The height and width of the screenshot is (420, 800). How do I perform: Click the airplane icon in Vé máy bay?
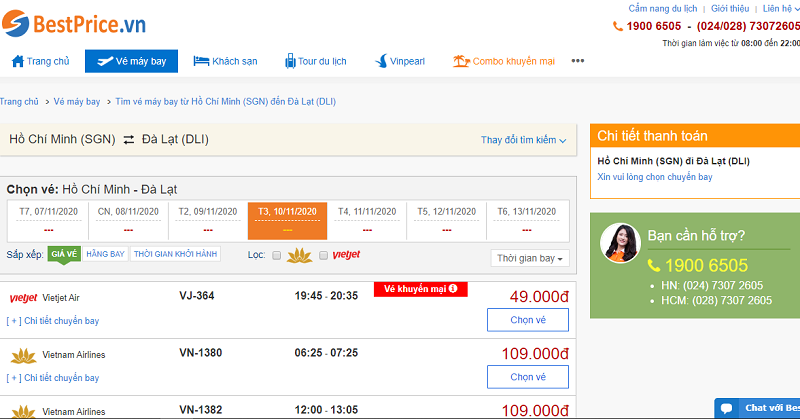tap(105, 61)
